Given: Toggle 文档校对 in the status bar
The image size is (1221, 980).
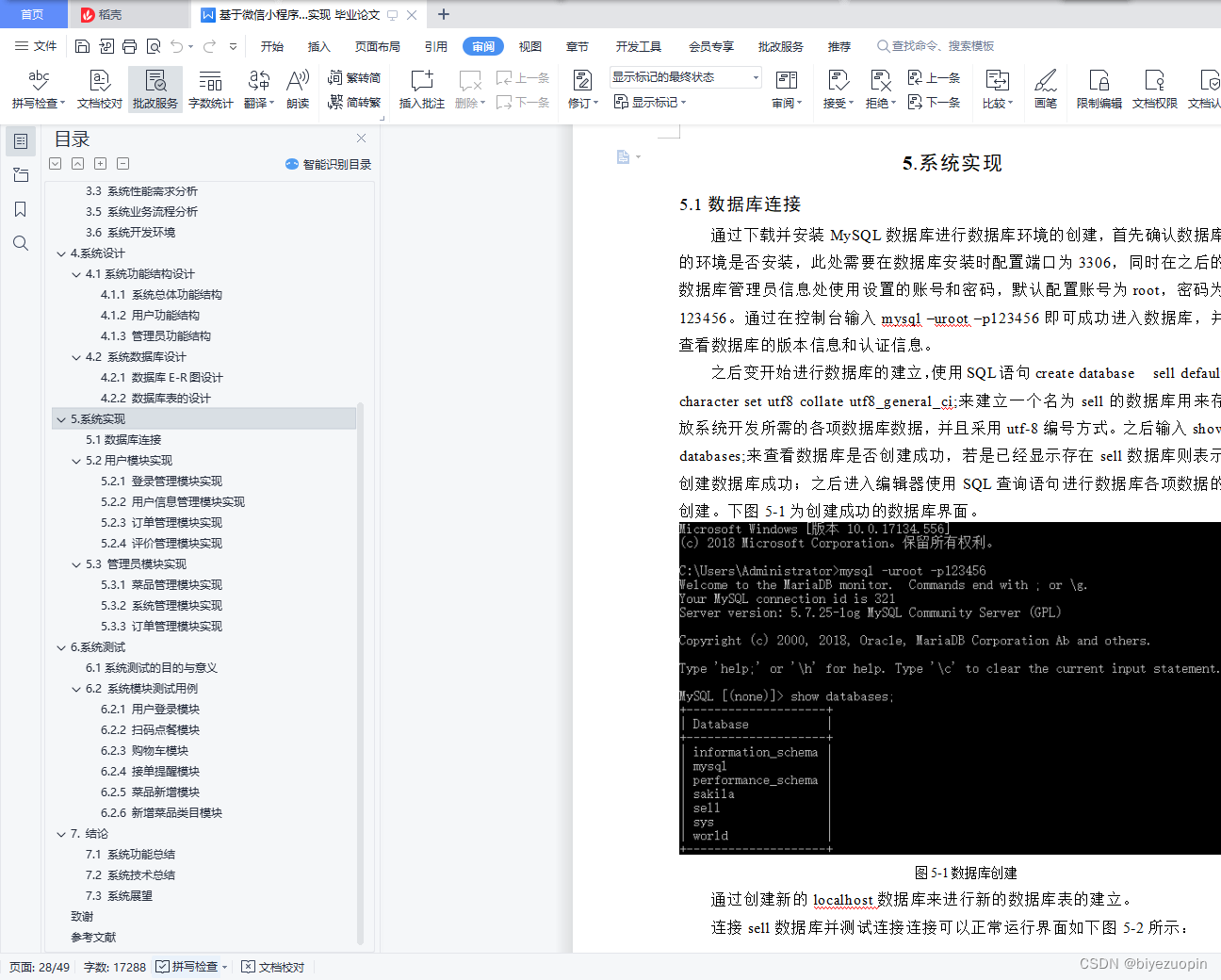Looking at the screenshot, I should [x=273, y=967].
